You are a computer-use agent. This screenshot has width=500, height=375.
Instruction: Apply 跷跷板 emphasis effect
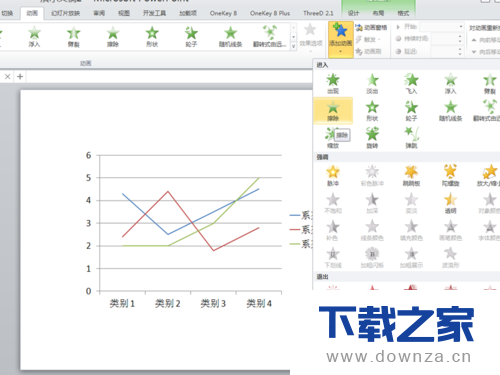click(x=411, y=176)
